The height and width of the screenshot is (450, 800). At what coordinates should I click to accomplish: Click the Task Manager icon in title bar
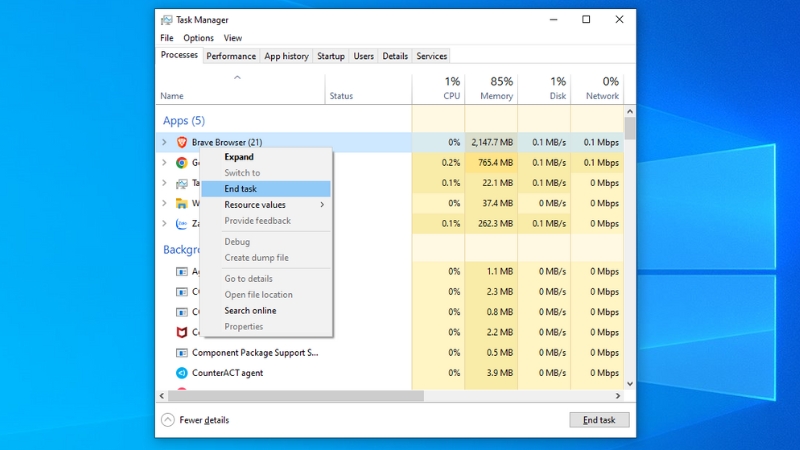165,19
